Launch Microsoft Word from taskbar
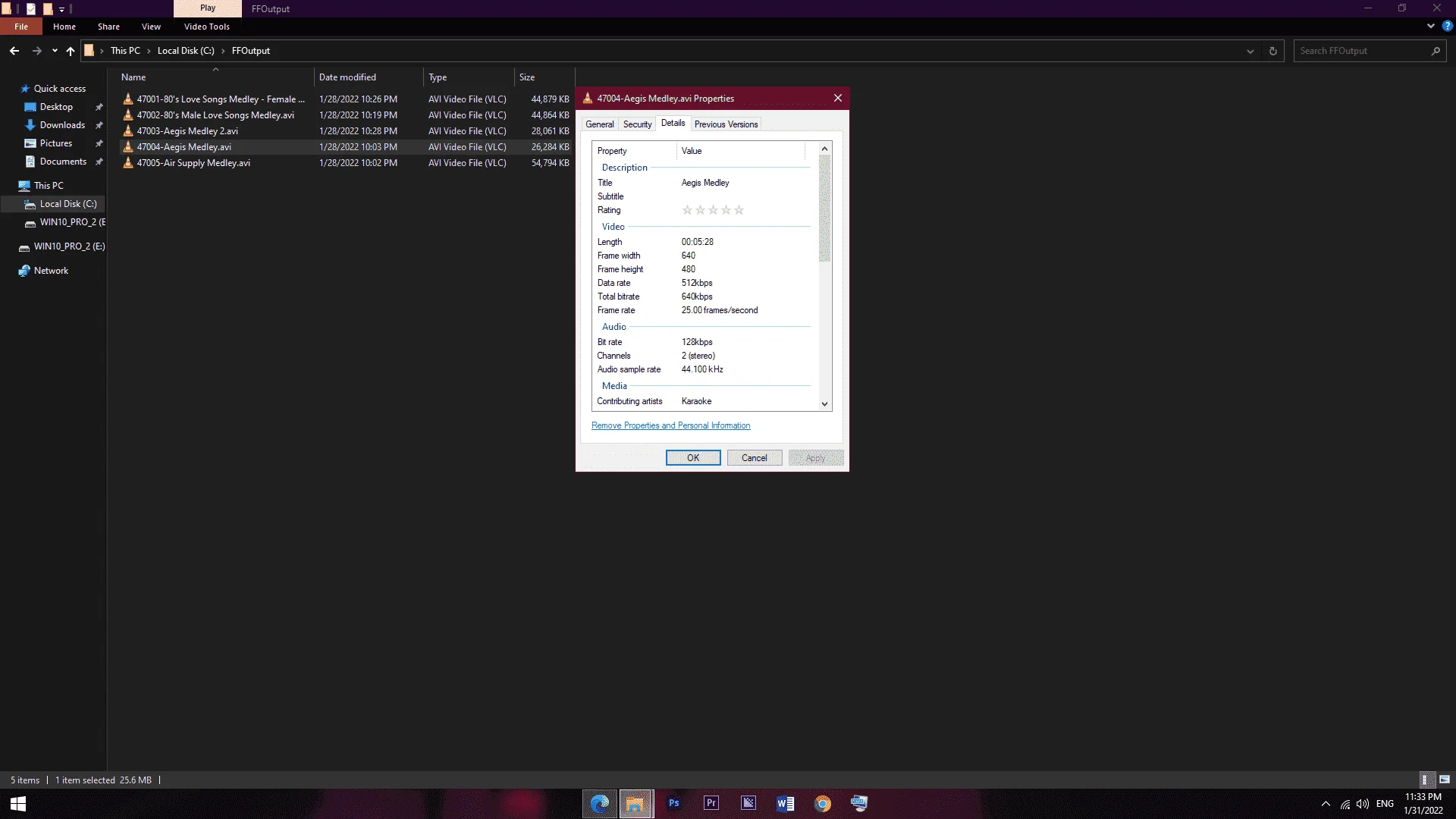Image resolution: width=1456 pixels, height=819 pixels. pos(785,803)
